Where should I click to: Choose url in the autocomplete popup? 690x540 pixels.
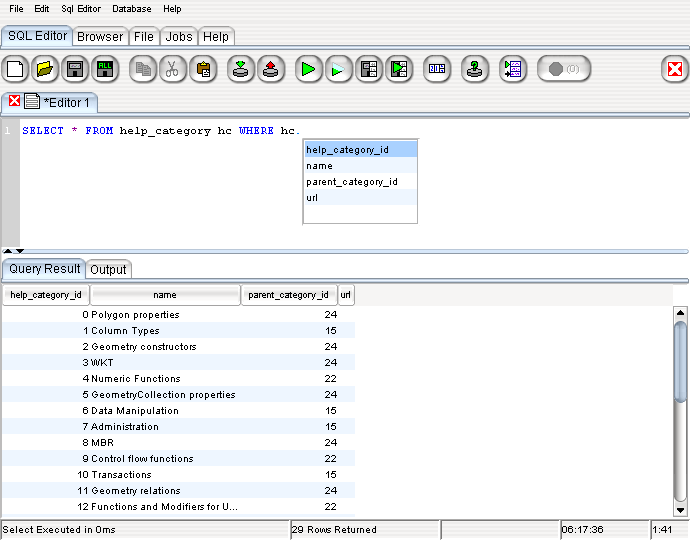pyautogui.click(x=314, y=198)
